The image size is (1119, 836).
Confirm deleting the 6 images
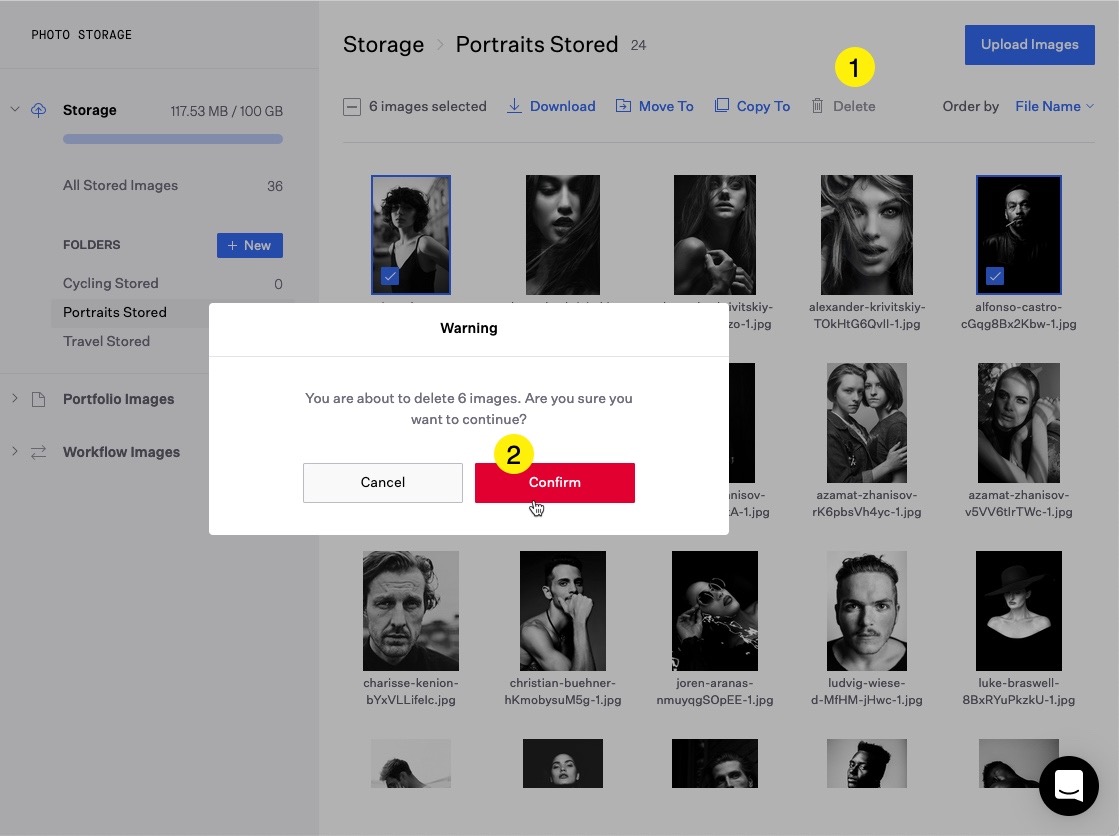(554, 482)
